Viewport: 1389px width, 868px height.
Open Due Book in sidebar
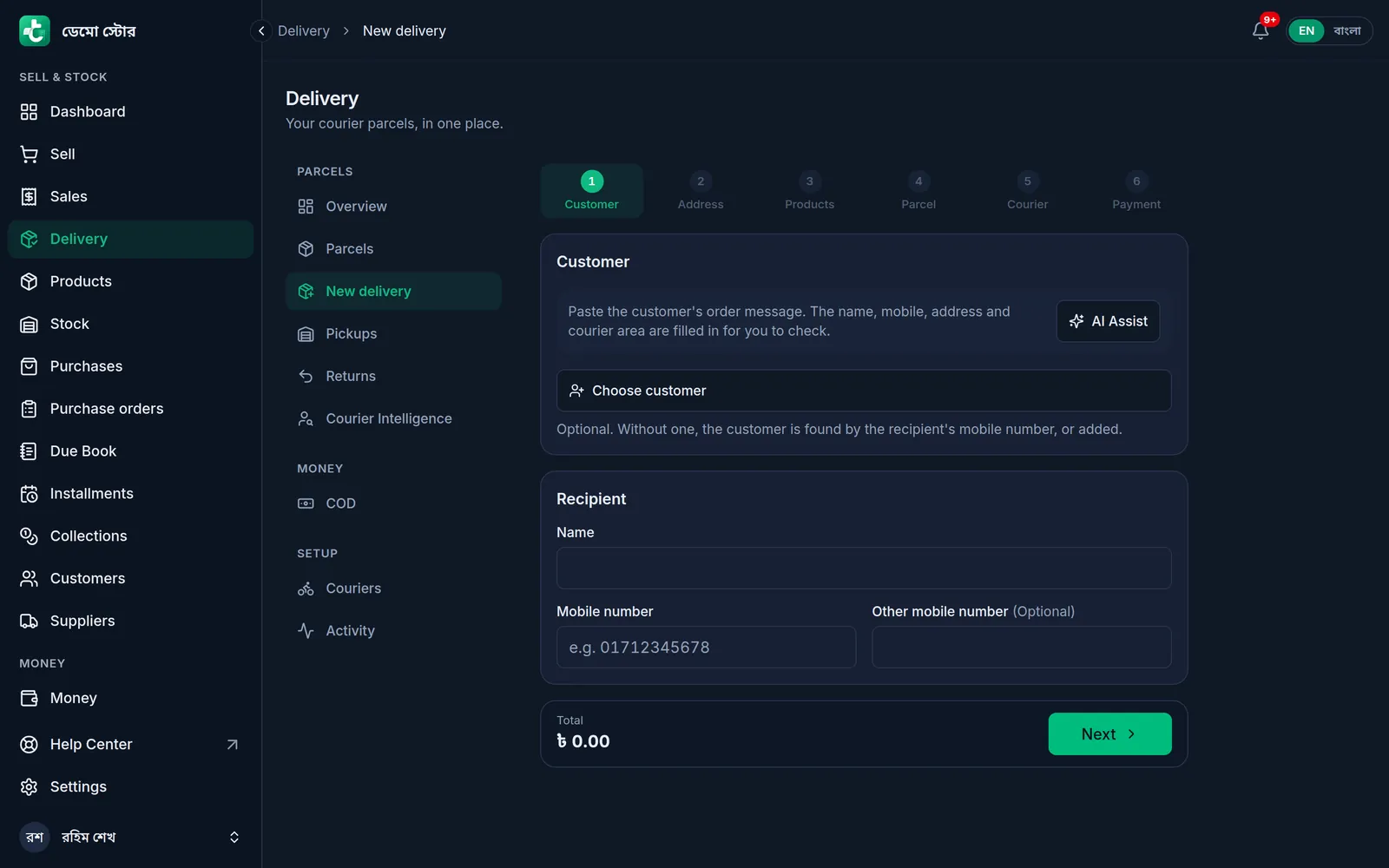point(130,452)
